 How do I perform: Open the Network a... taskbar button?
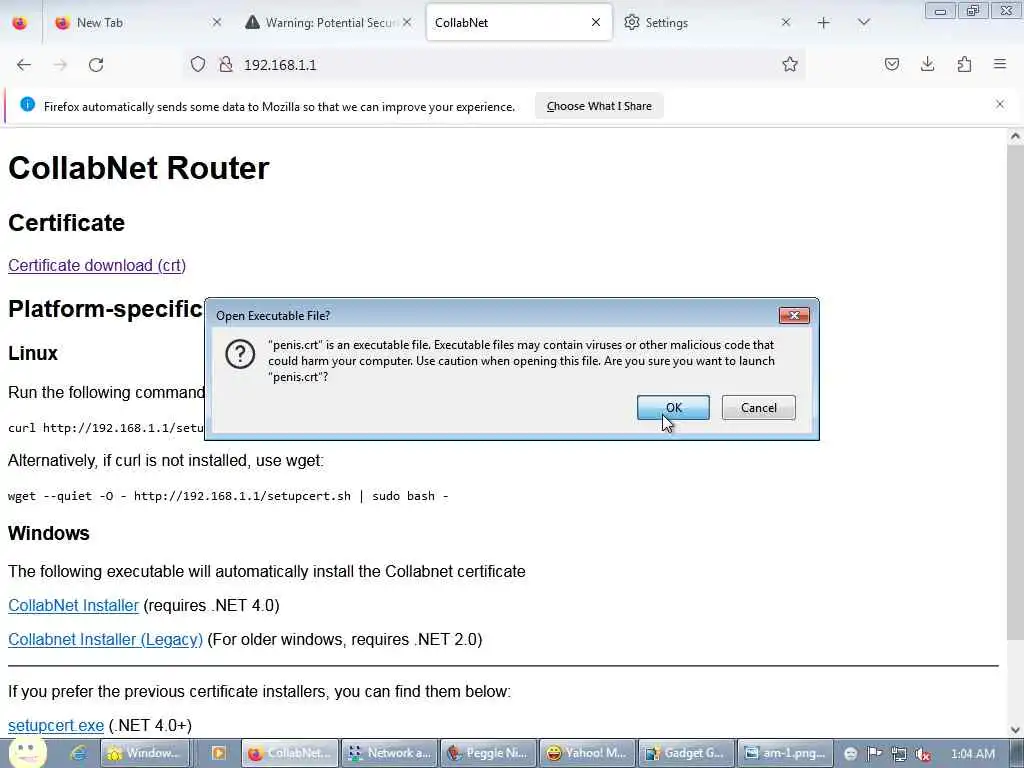(x=389, y=753)
